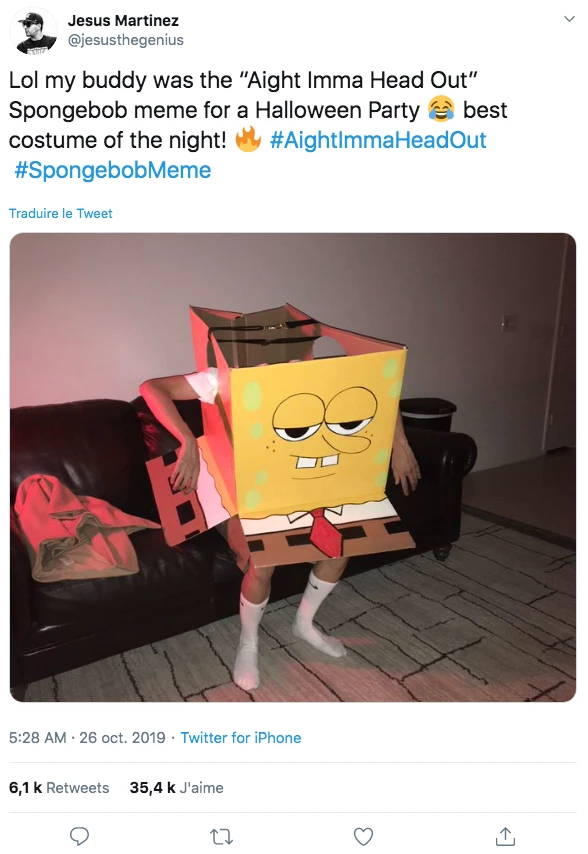Click the crying laughing emoji
The image size is (588, 854).
[x=441, y=110]
